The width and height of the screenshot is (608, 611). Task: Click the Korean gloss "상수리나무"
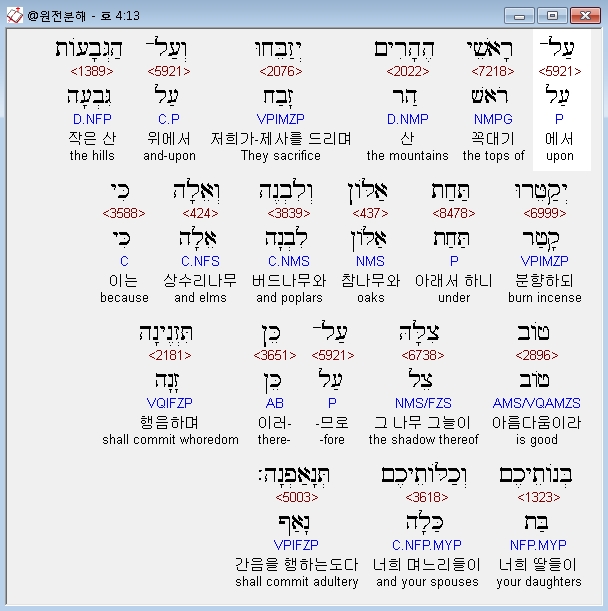pos(200,281)
